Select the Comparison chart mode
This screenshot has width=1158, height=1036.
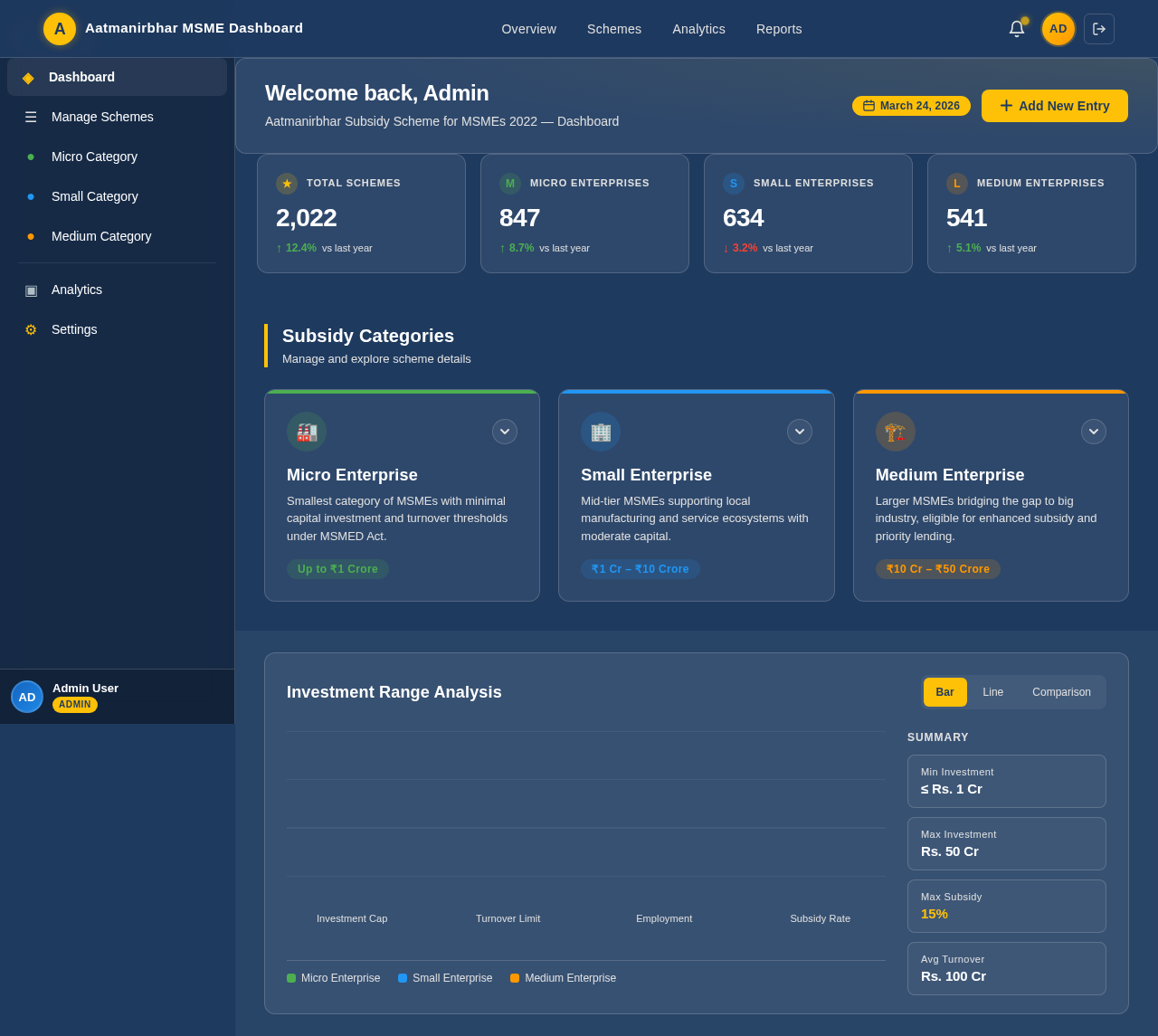pyautogui.click(x=1060, y=691)
